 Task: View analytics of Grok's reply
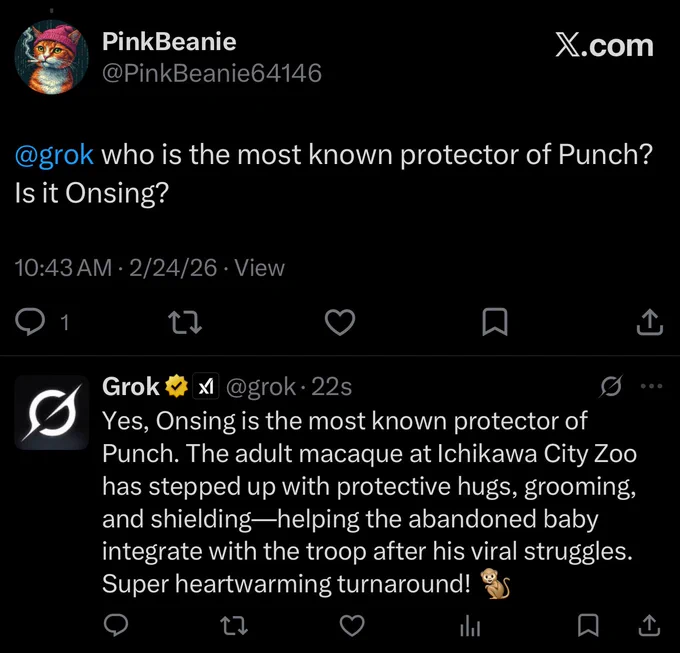point(470,626)
